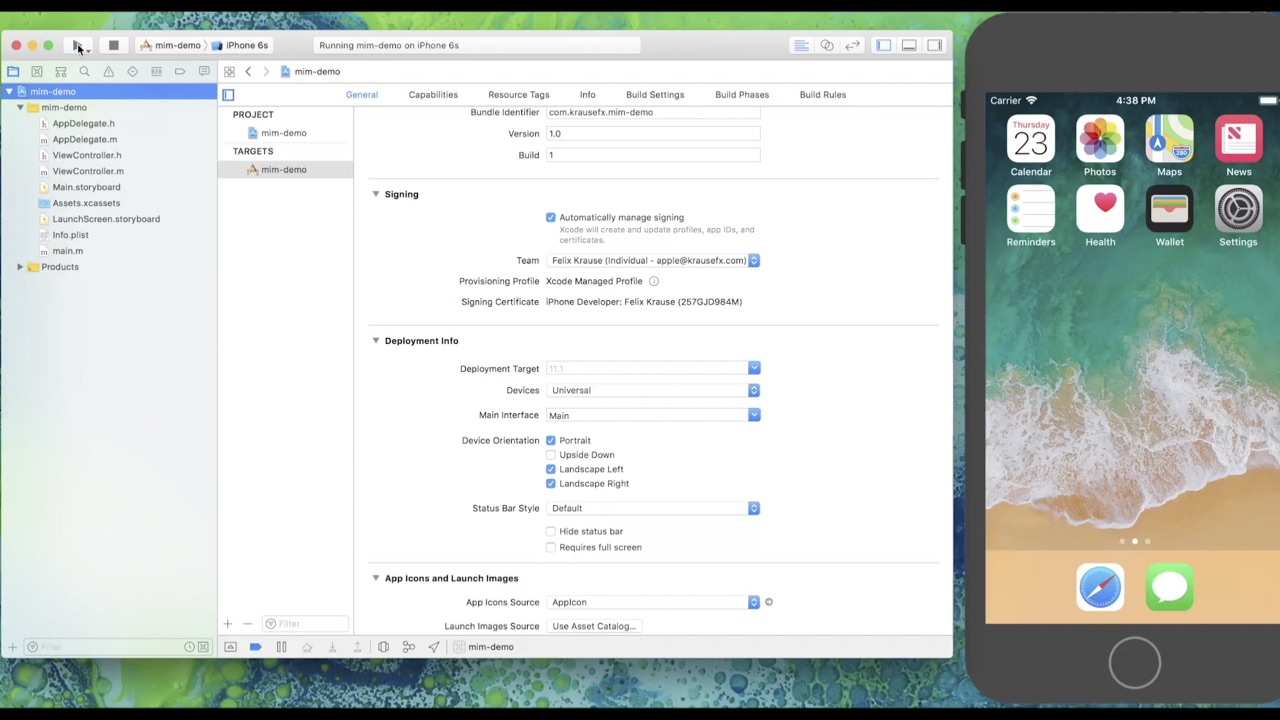Open the Debug navigator

156,72
